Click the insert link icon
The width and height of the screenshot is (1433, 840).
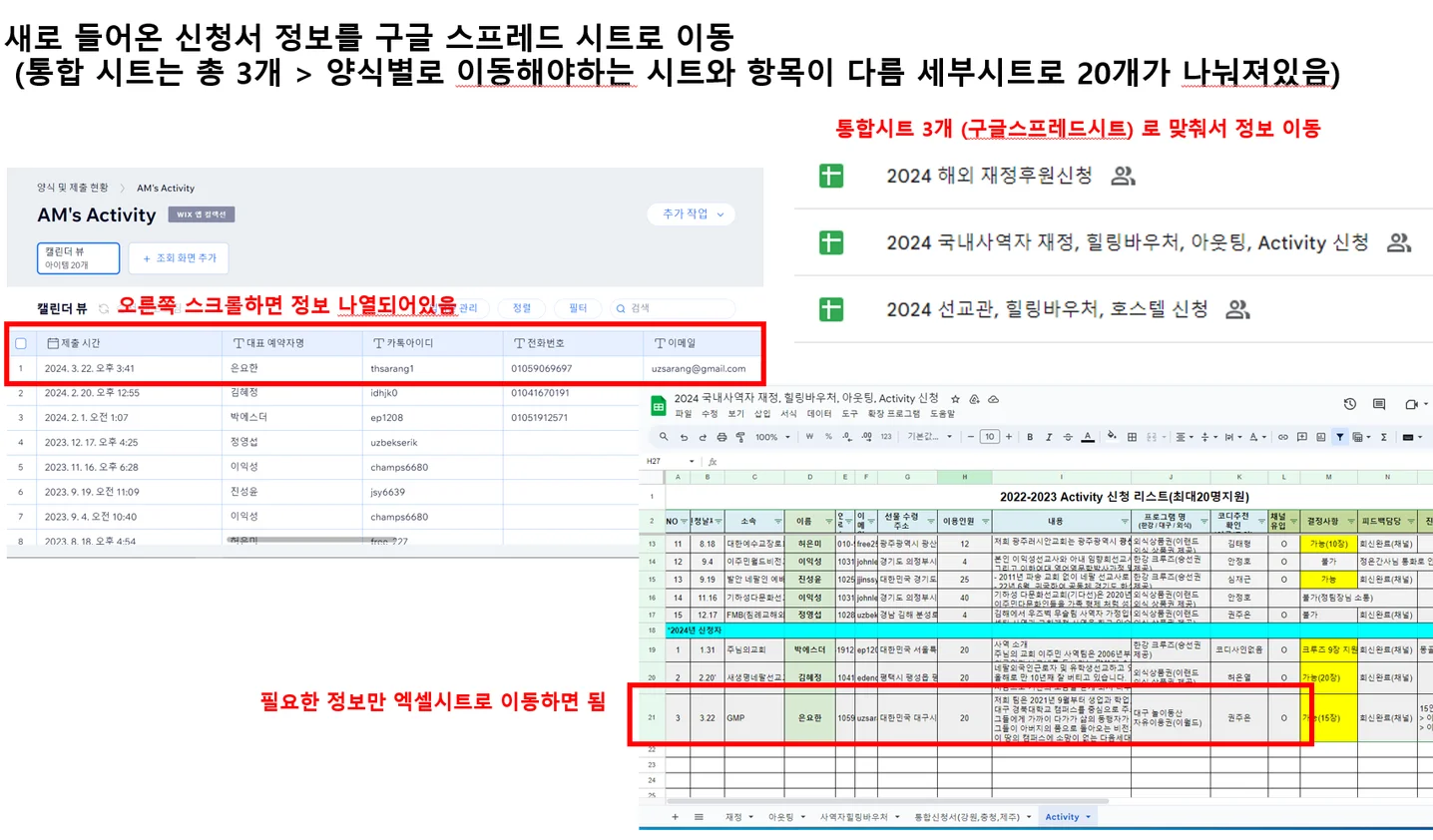point(1282,437)
